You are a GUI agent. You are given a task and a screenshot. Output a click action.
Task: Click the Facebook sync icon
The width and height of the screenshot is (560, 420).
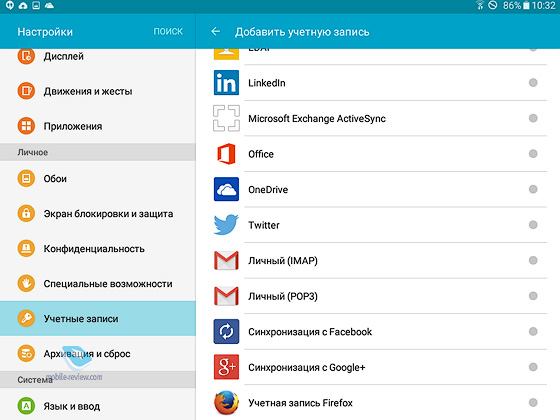point(226,331)
